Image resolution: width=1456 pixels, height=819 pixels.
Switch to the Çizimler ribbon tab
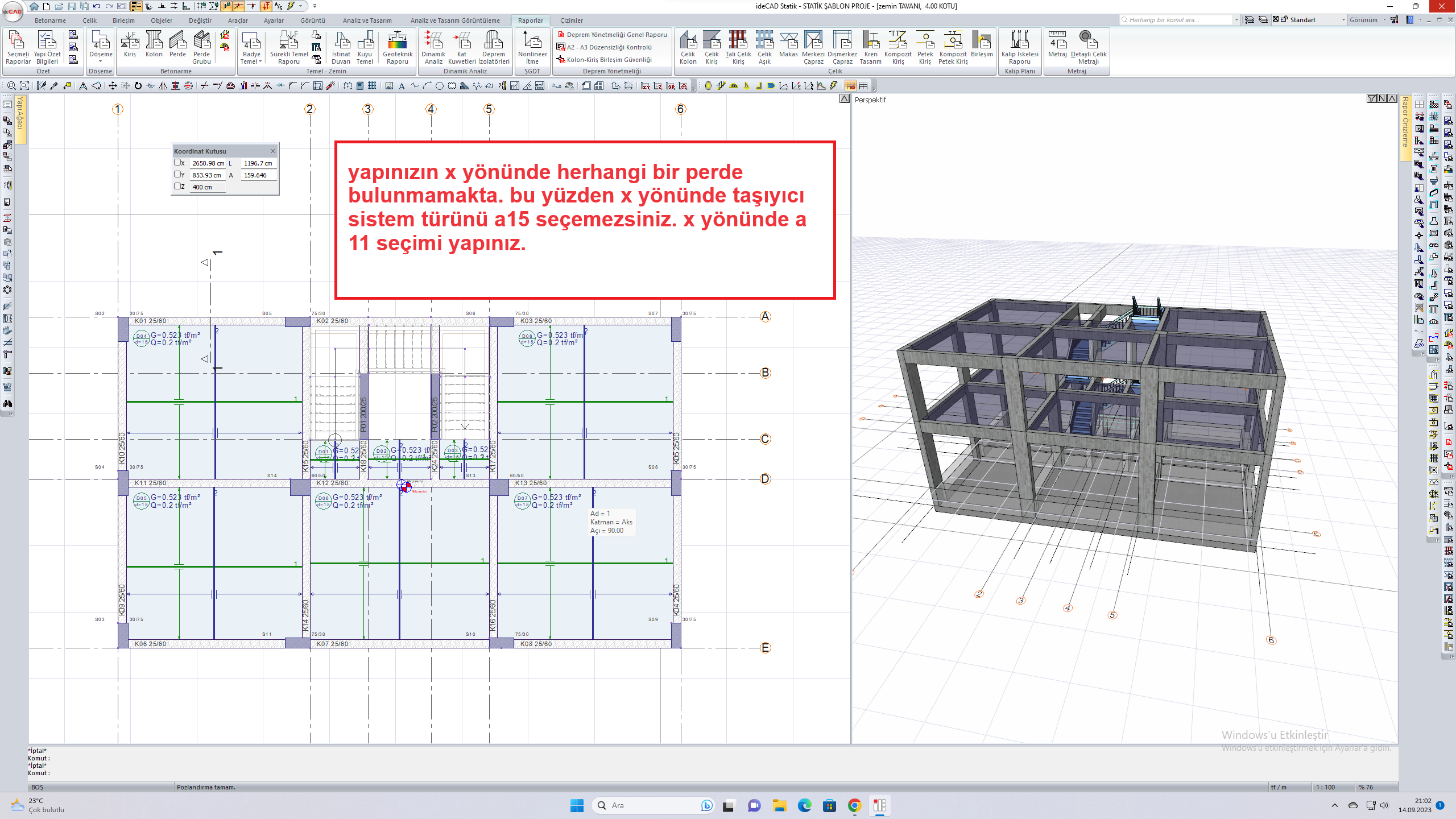[x=572, y=20]
